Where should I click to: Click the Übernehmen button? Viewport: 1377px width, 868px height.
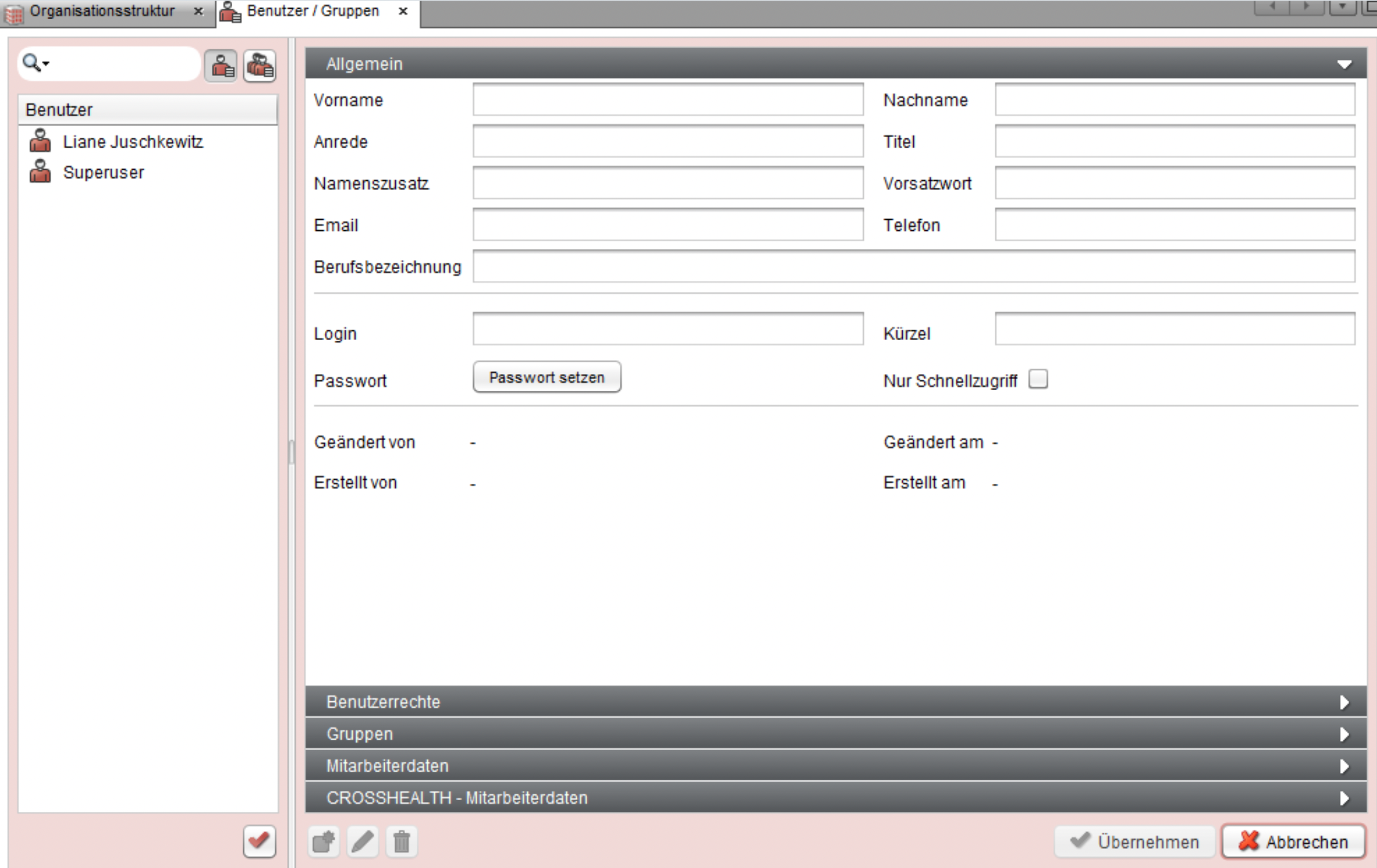tap(1135, 841)
